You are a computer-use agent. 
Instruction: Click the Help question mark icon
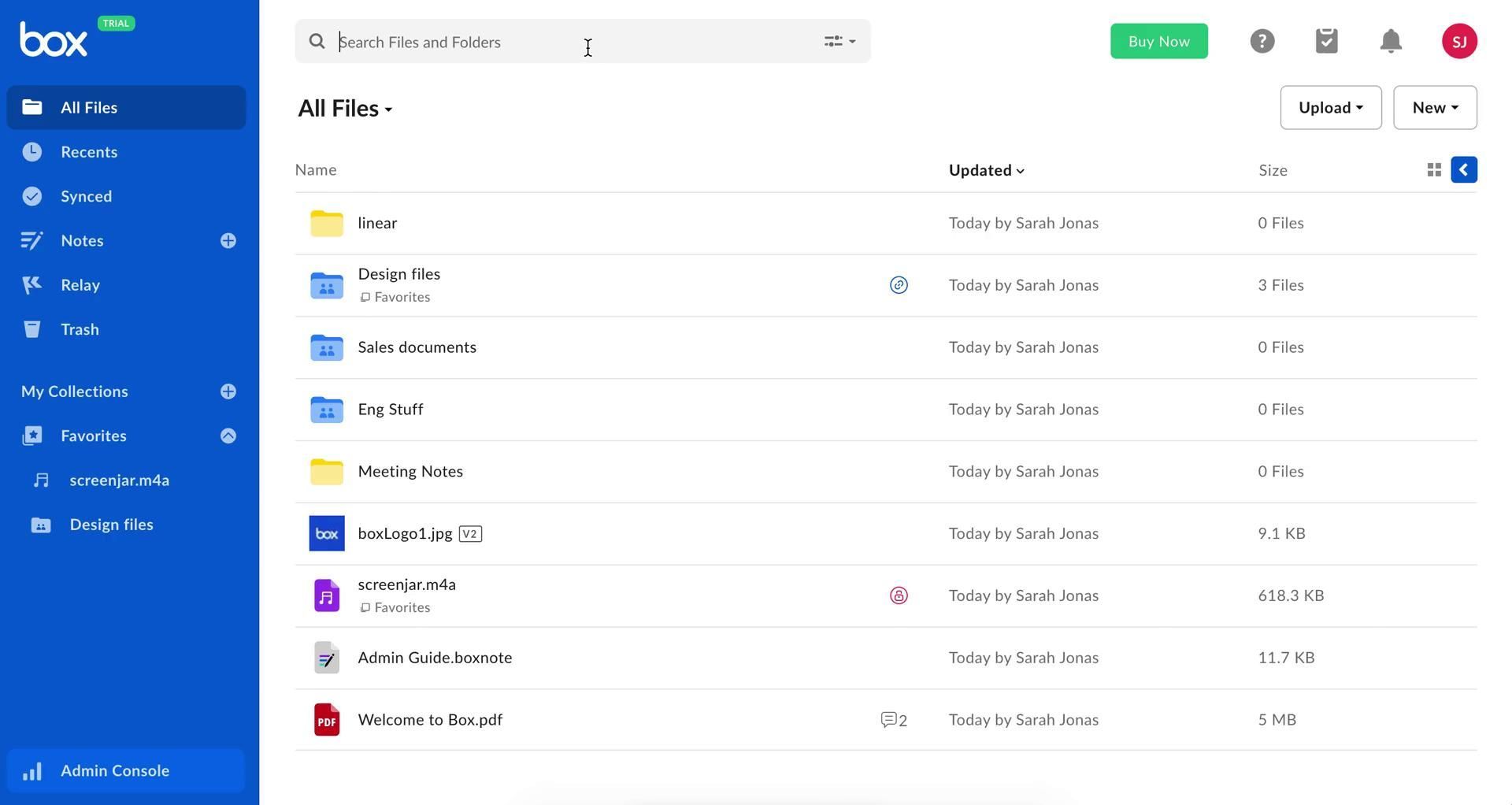[1262, 41]
